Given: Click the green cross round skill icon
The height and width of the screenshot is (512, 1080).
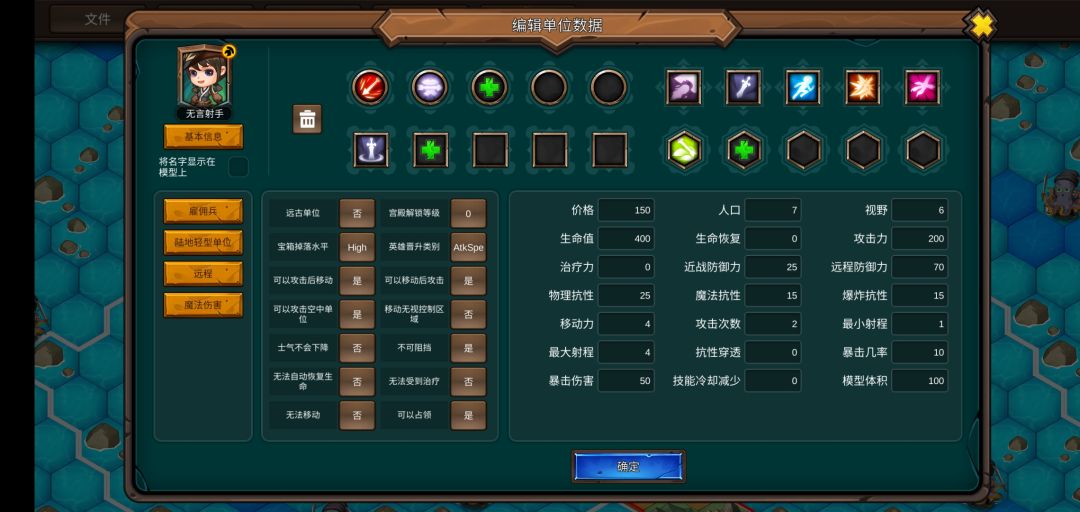Looking at the screenshot, I should [489, 88].
